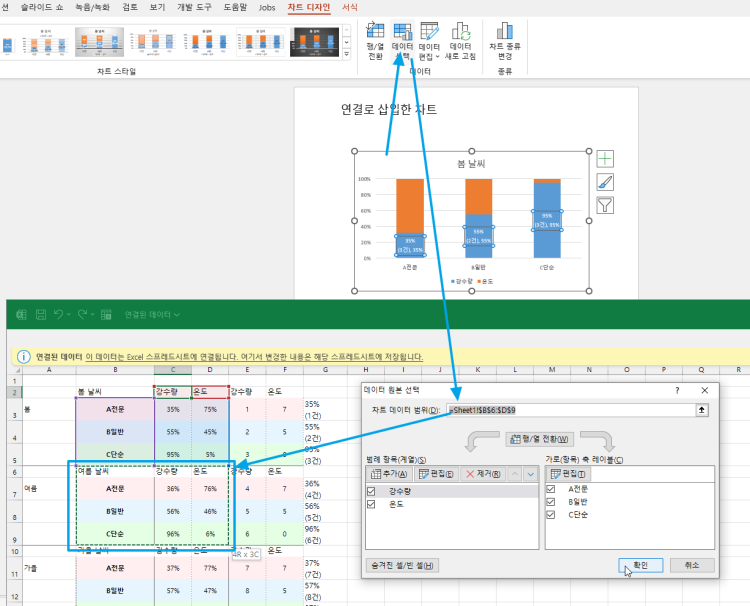The width and height of the screenshot is (750, 606).
Task: Open the 개발 도구 tab
Action: pyautogui.click(x=194, y=7)
